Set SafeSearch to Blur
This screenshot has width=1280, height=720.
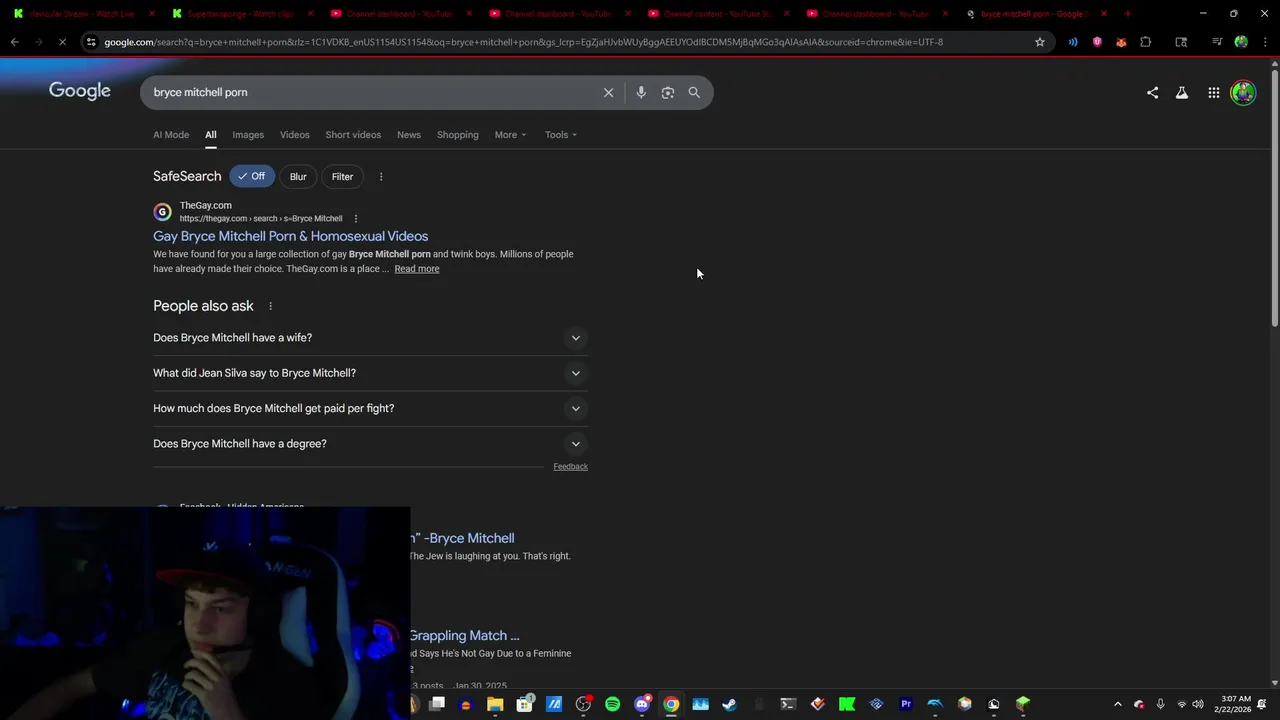298,177
